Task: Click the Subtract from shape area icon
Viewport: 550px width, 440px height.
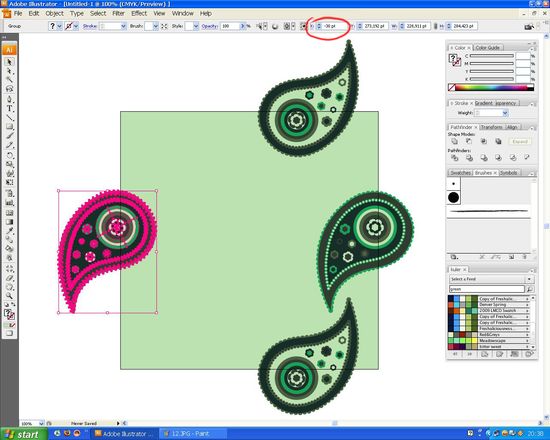Action: pyautogui.click(x=469, y=141)
